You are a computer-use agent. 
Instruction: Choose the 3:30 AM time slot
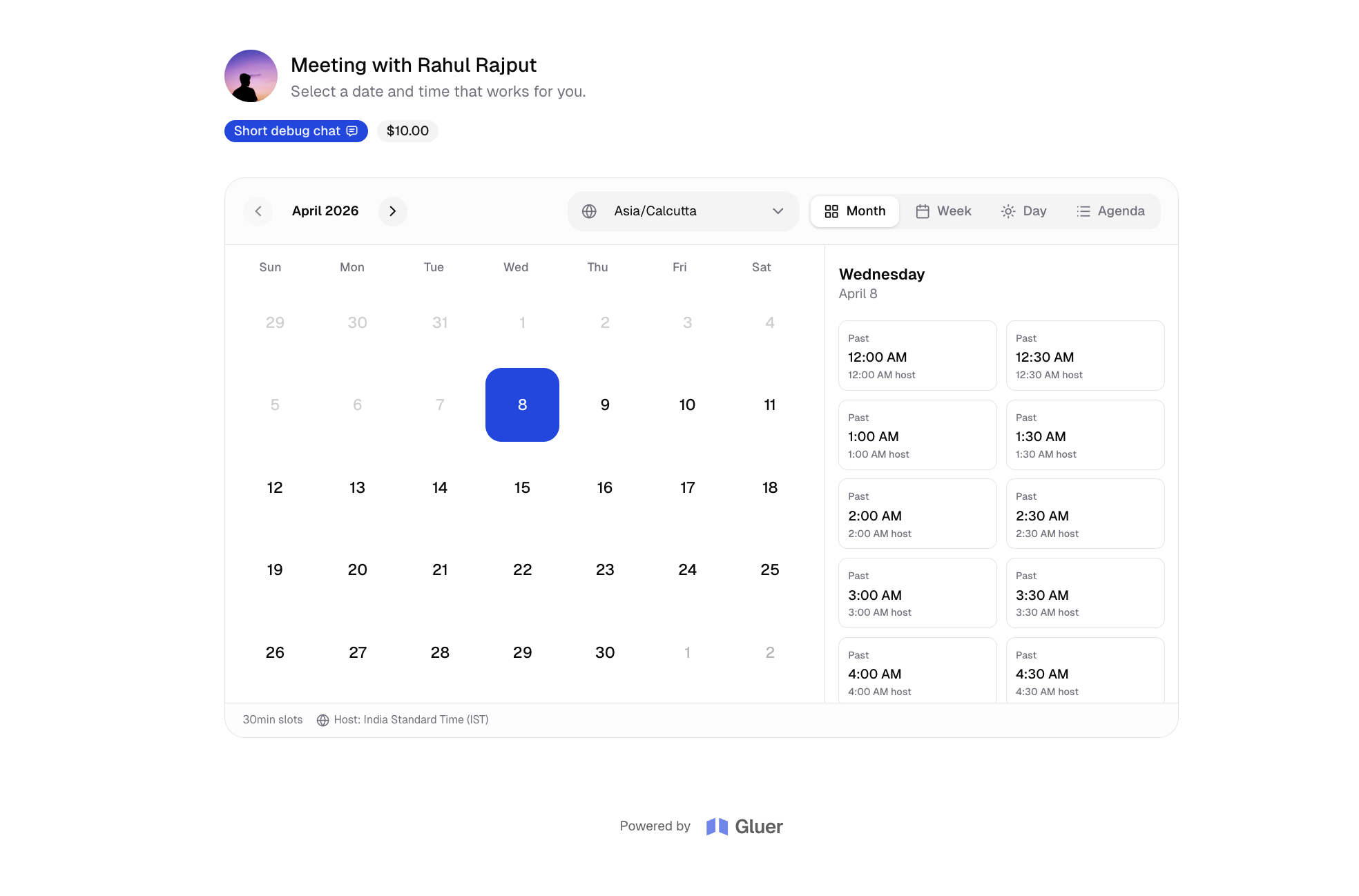1084,594
